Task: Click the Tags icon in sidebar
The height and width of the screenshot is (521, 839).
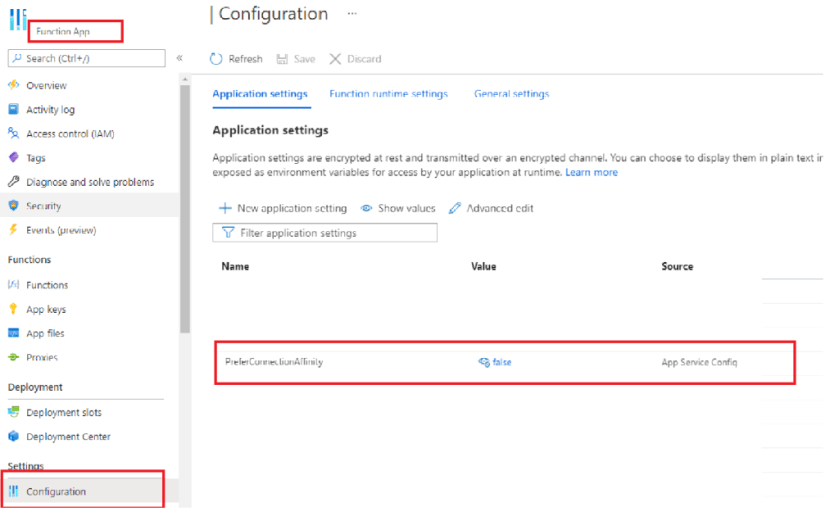Action: pos(14,158)
